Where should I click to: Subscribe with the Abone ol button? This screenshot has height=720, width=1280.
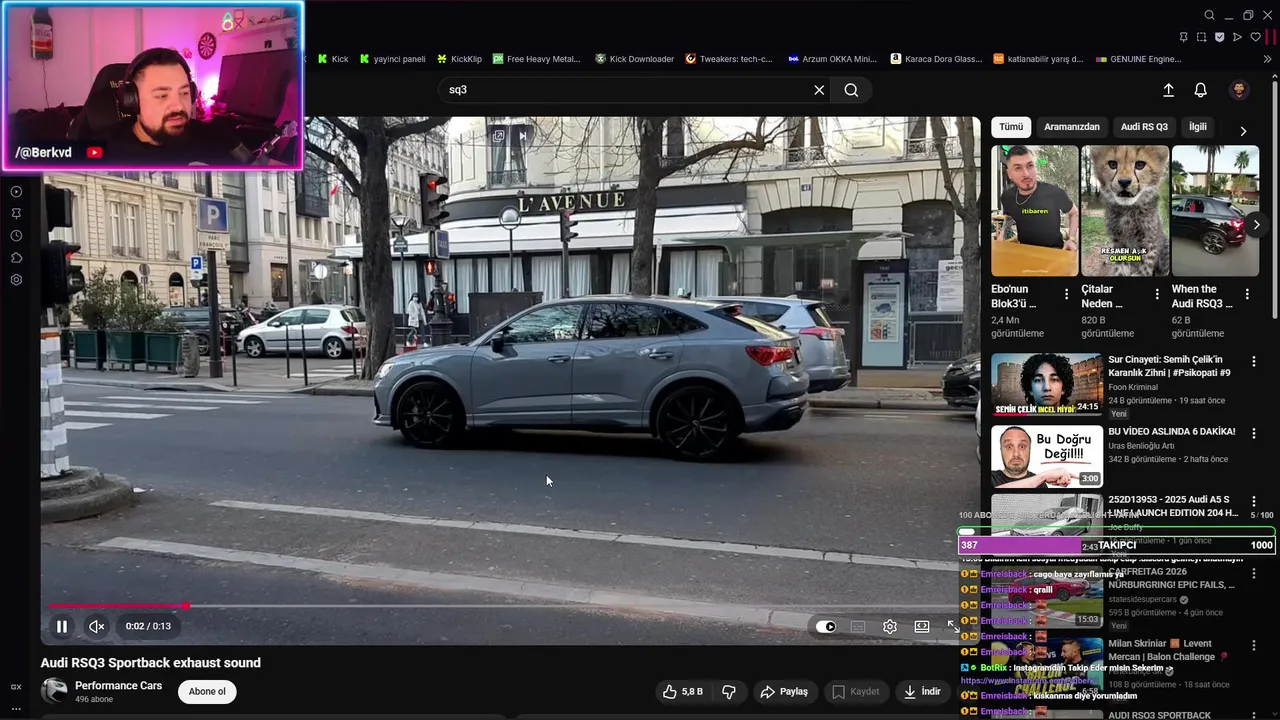(207, 691)
